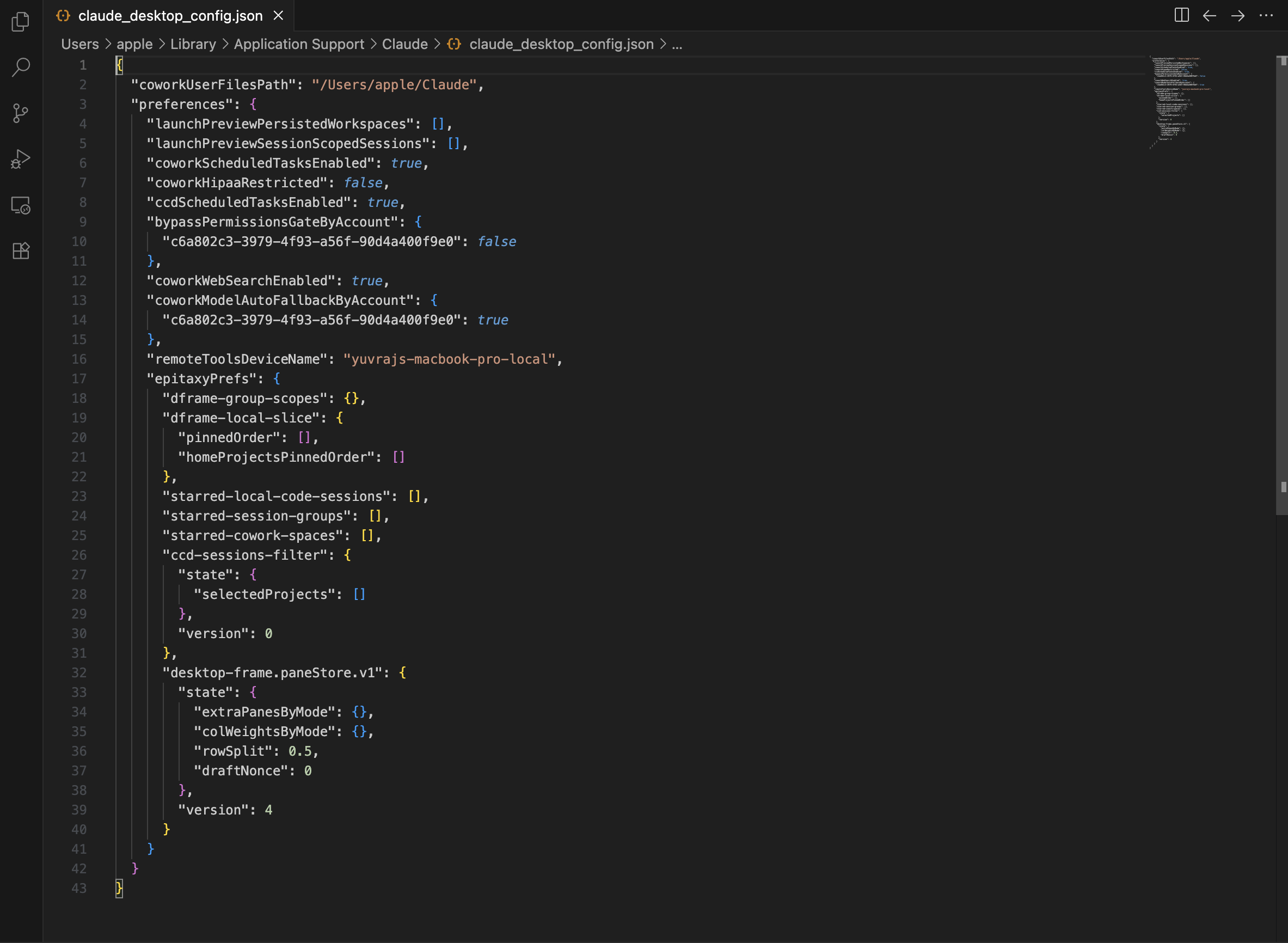The image size is (1288, 943).
Task: Click "selectedProjects" key
Action: (x=264, y=594)
